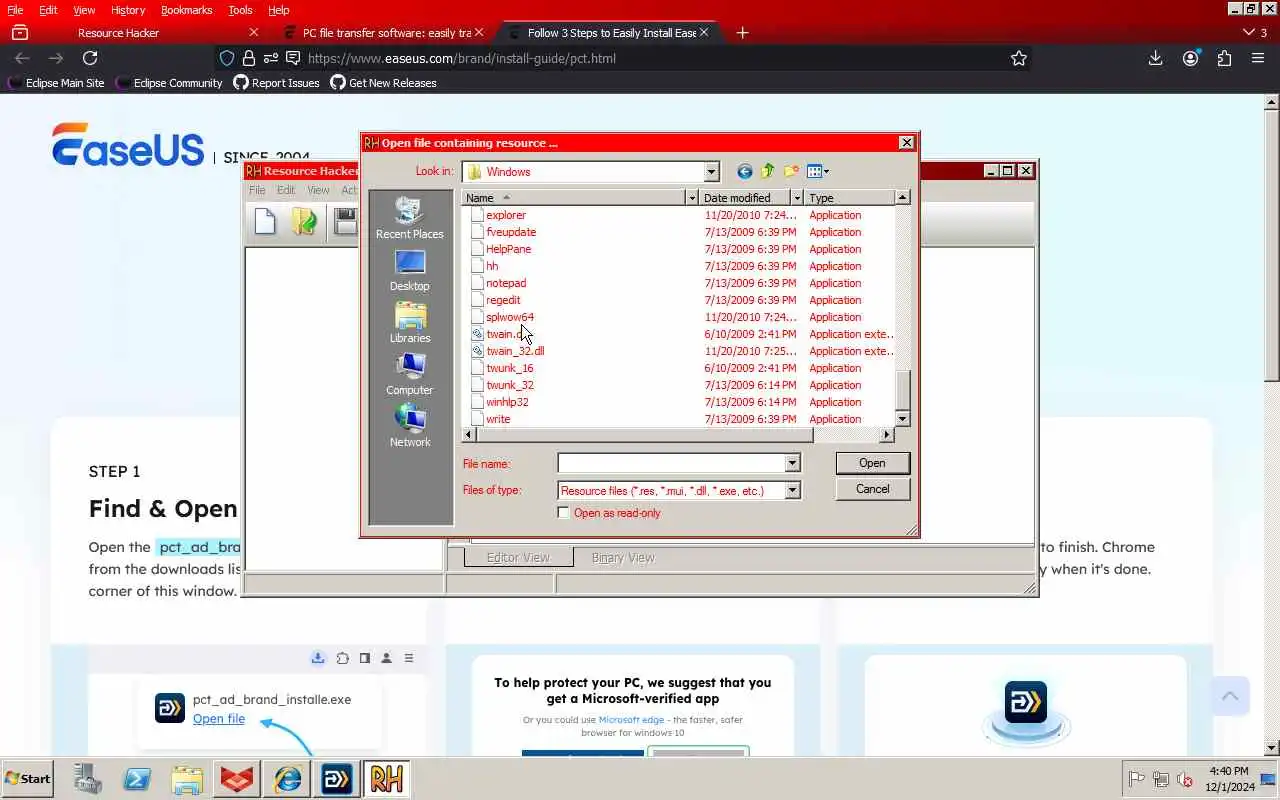Jump to Computer in the places sidebar
Image resolution: width=1280 pixels, height=800 pixels.
pos(410,374)
